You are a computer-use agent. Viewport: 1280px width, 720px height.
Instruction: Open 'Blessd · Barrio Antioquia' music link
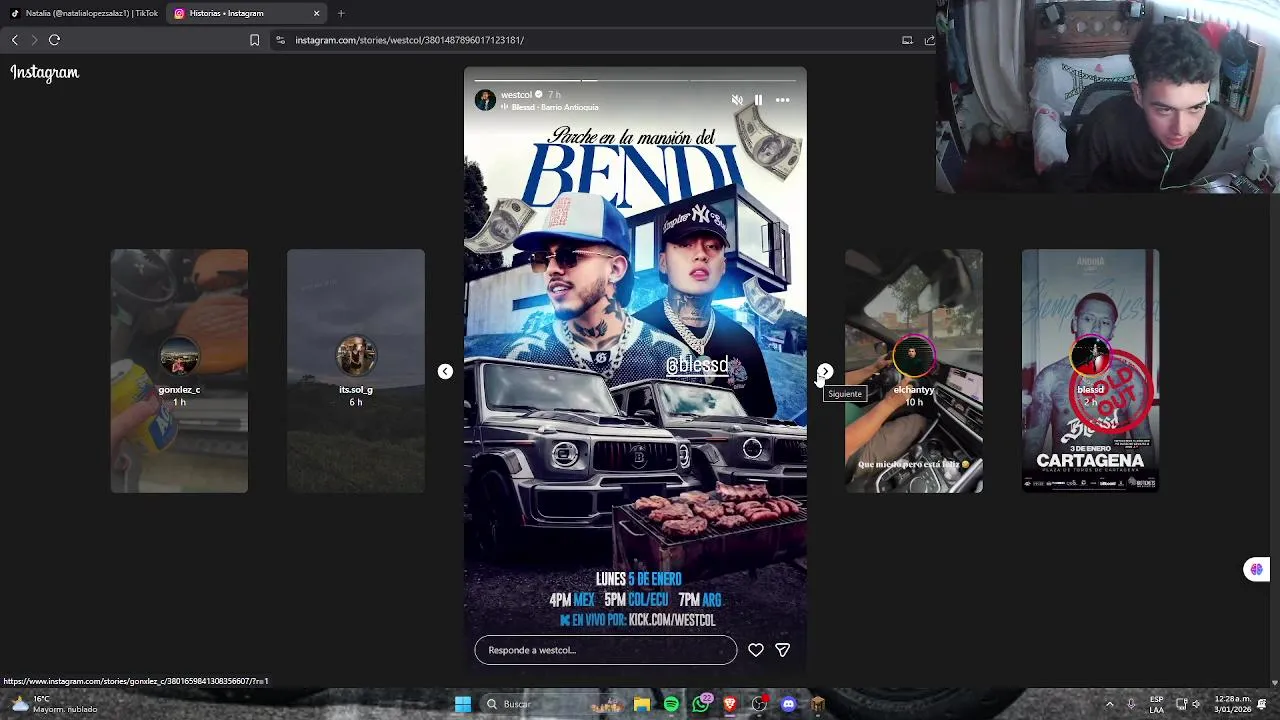(554, 107)
